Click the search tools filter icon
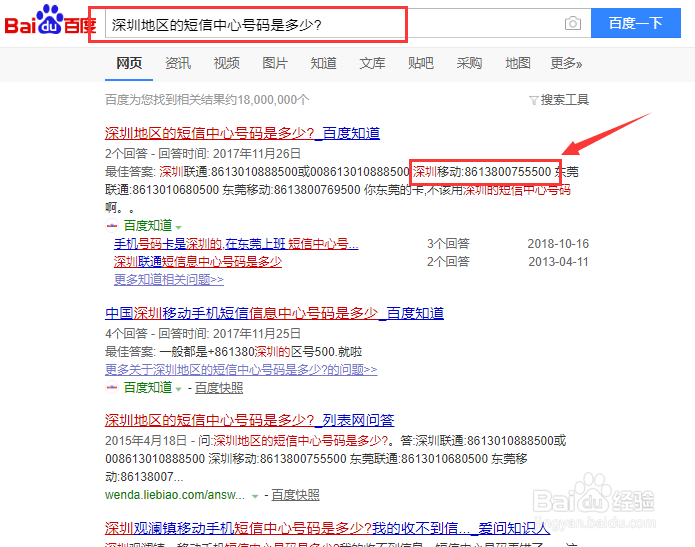 (x=534, y=100)
